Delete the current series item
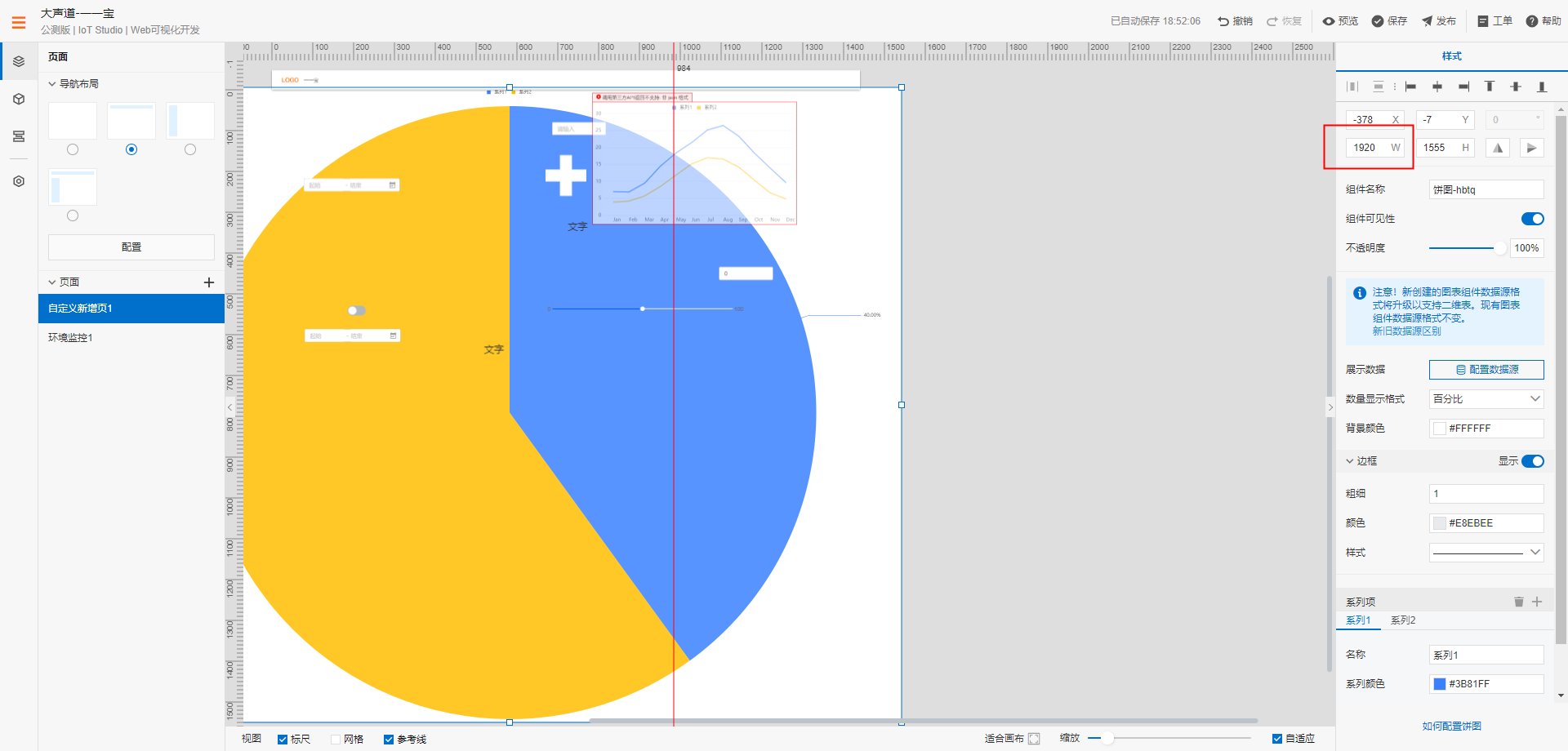The height and width of the screenshot is (751, 1568). (x=1519, y=602)
